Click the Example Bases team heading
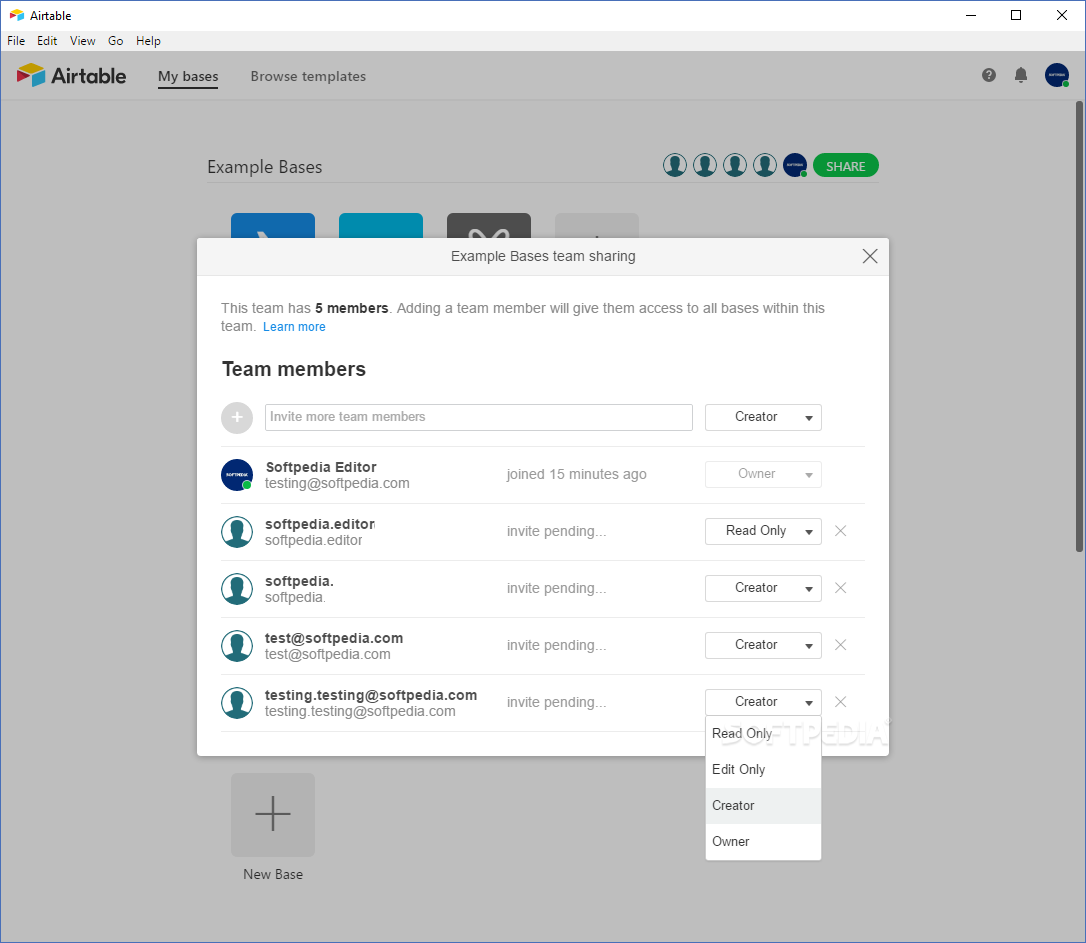The image size is (1086, 943). click(x=265, y=167)
